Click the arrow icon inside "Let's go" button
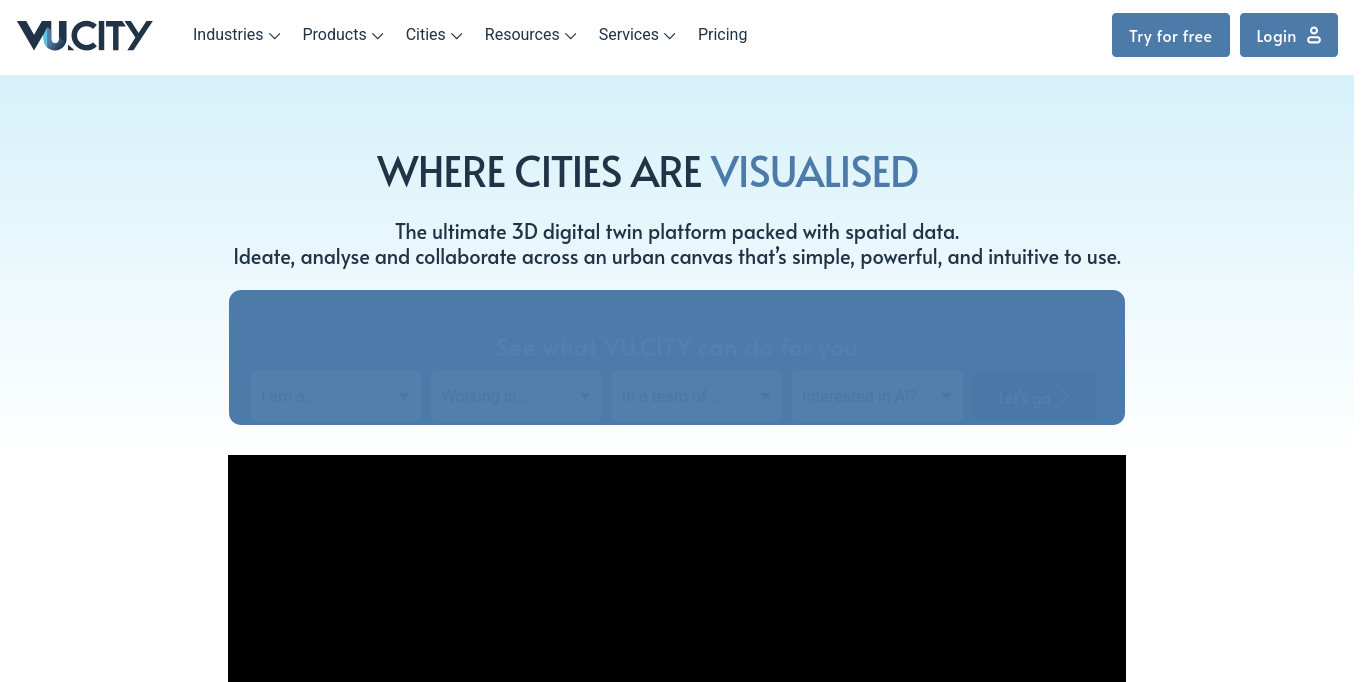 click(x=1064, y=396)
